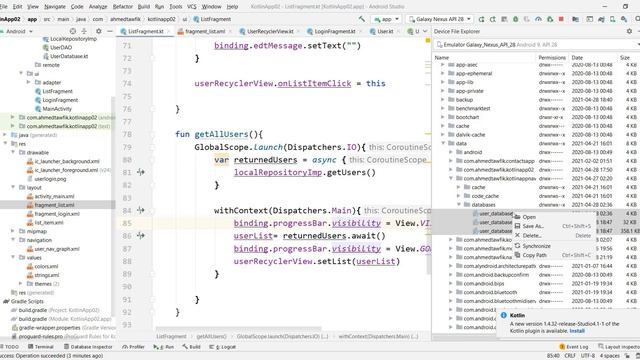The height and width of the screenshot is (360, 640).
Task: Click the gutter suspend icon on line 84
Action: [x=141, y=210]
